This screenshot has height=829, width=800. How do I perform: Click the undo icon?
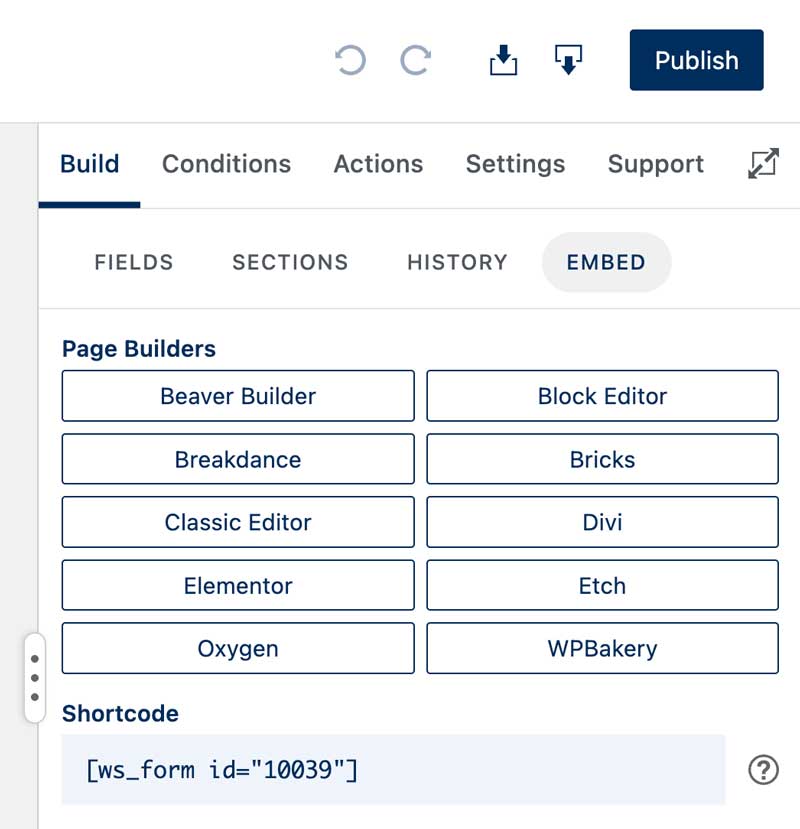pos(350,60)
